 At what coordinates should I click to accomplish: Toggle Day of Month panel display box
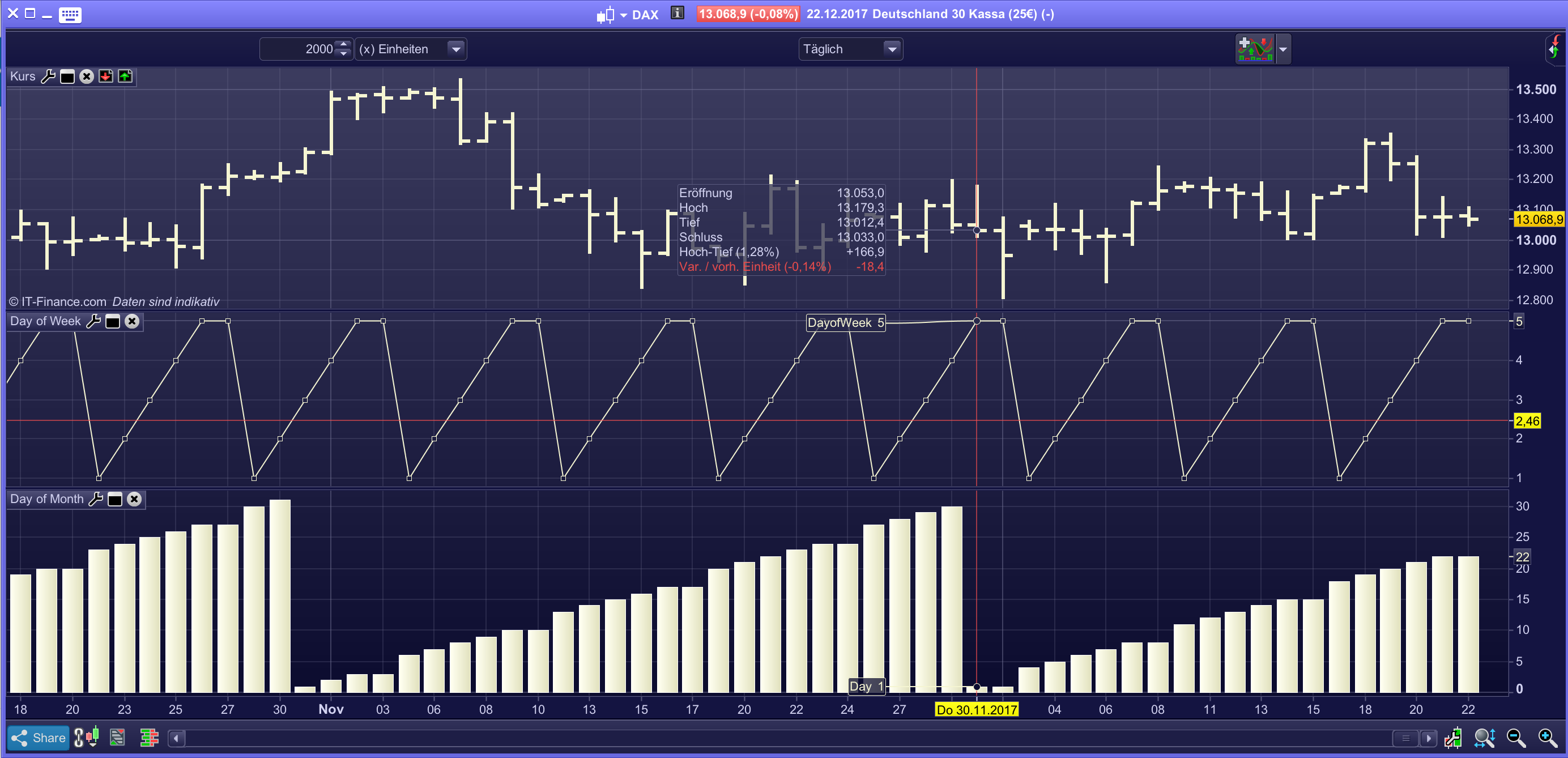tap(114, 499)
